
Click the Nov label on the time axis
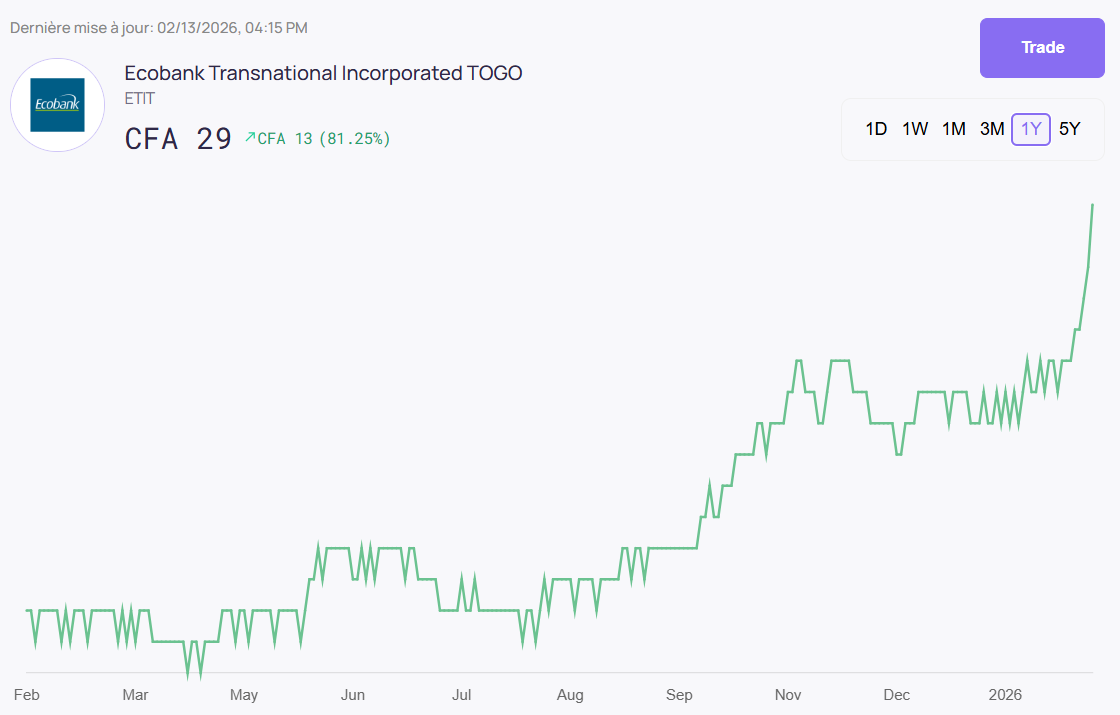click(x=788, y=695)
